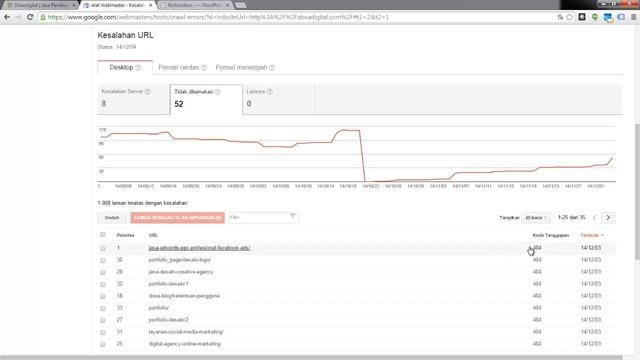Go back with the browser back arrow
The width and height of the screenshot is (640, 360).
pos(7,17)
